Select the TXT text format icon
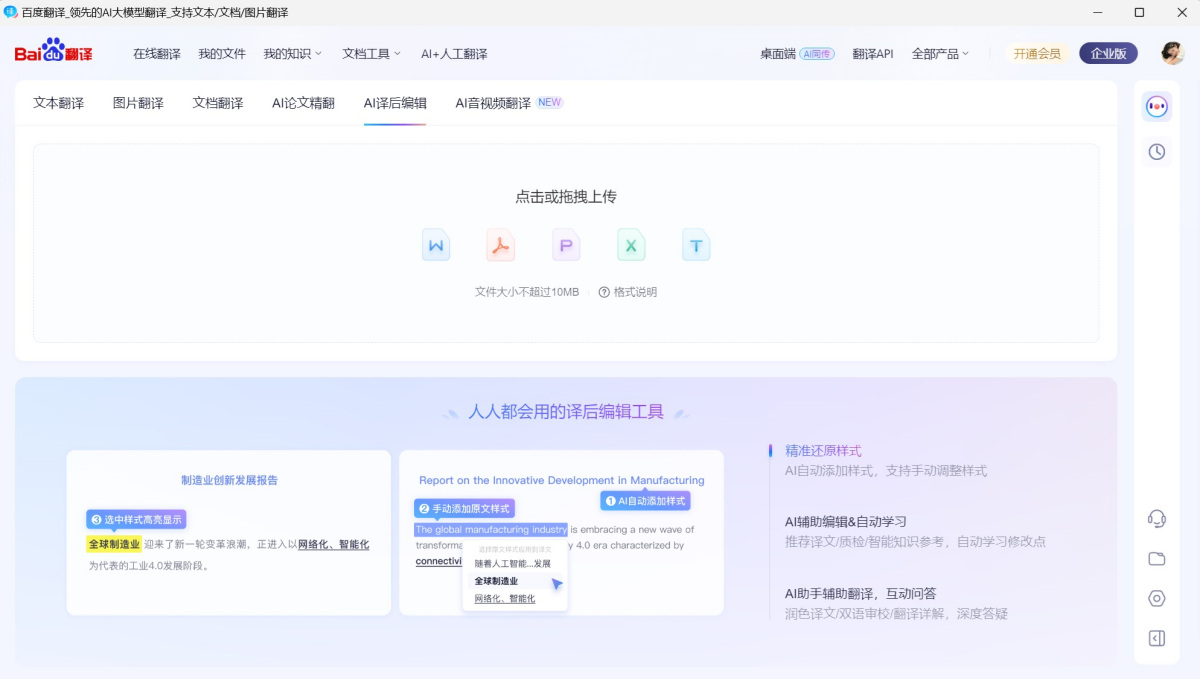Image resolution: width=1200 pixels, height=679 pixels. (696, 243)
